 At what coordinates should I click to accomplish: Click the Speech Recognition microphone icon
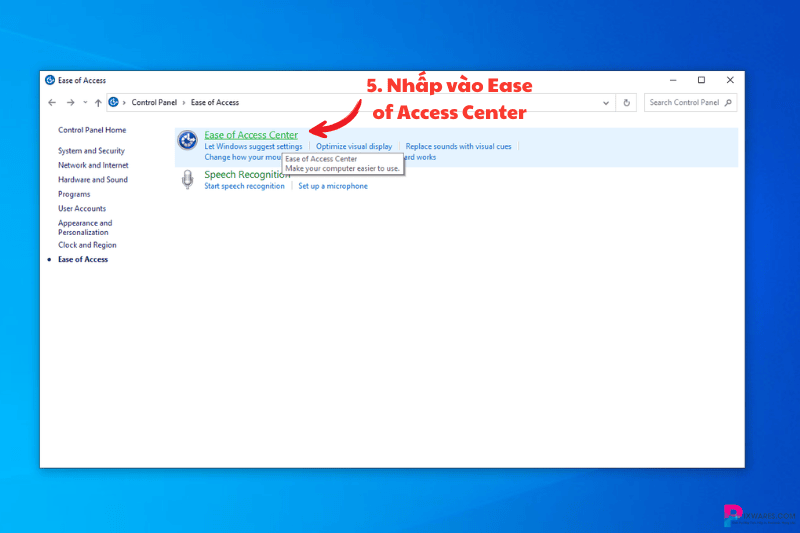[x=186, y=179]
